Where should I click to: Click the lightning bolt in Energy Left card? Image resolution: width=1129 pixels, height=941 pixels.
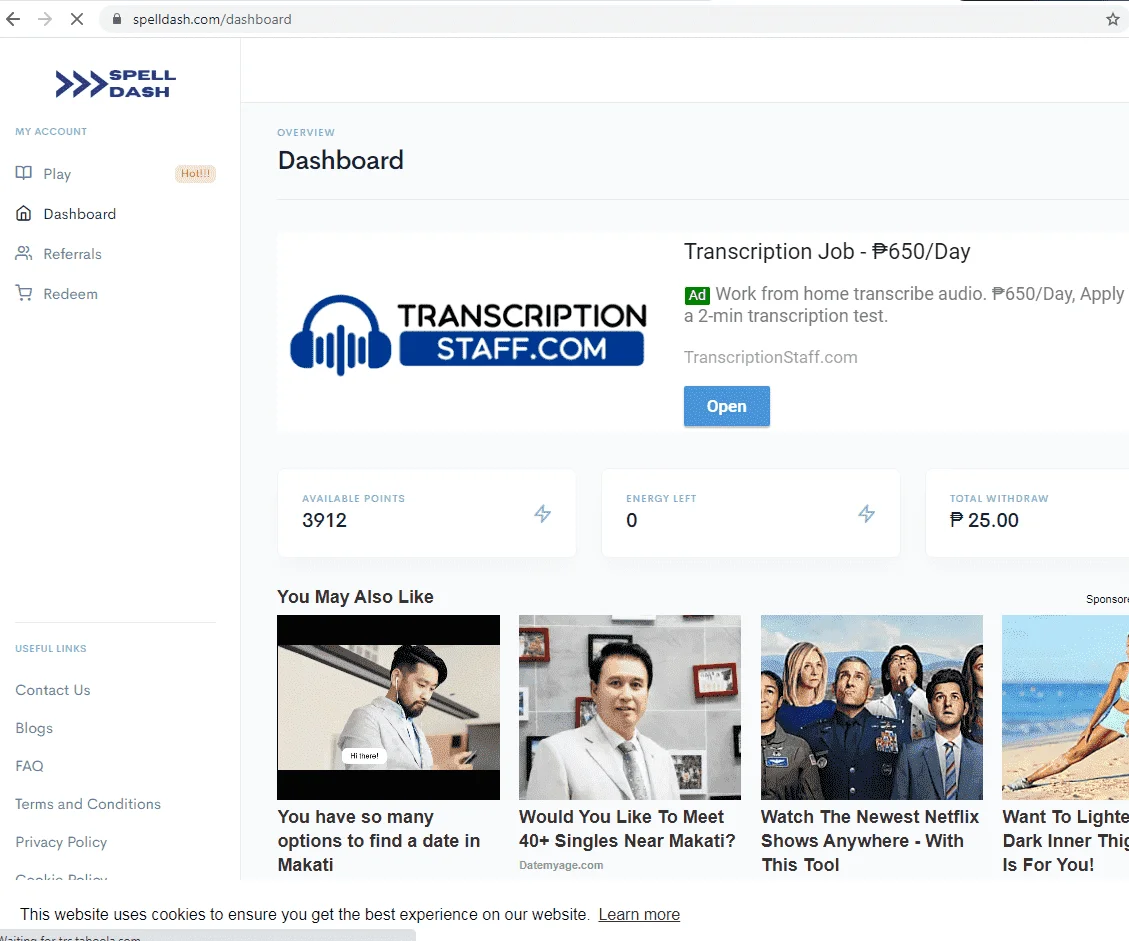867,513
